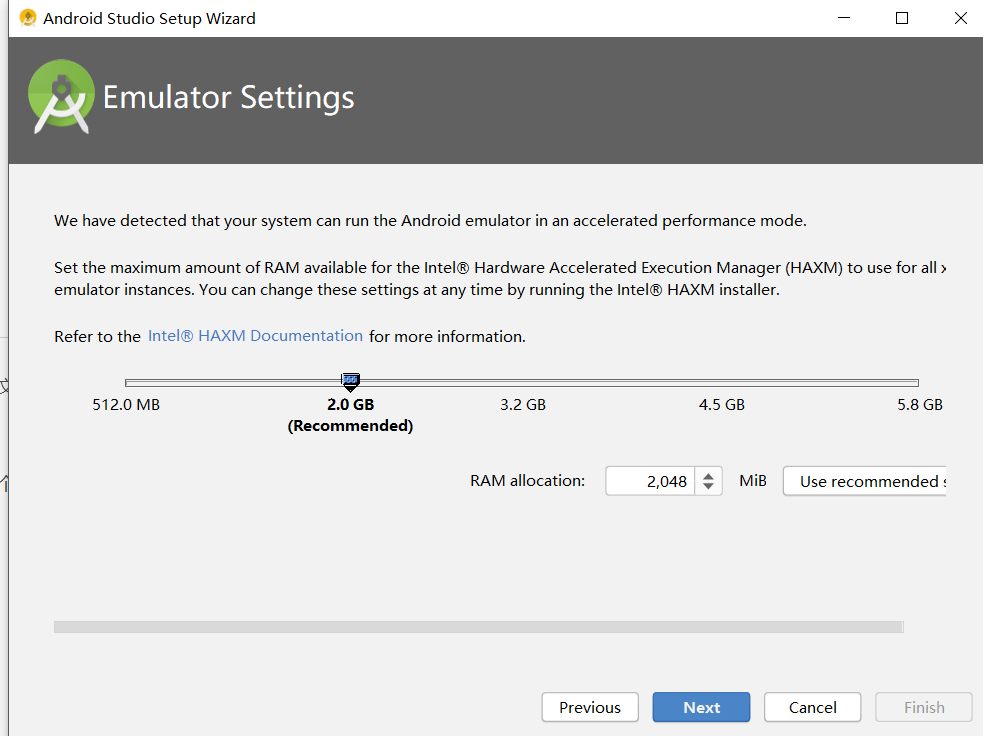Image resolution: width=983 pixels, height=736 pixels.
Task: Increase RAM allocation using the up stepper arrow
Action: (x=709, y=475)
